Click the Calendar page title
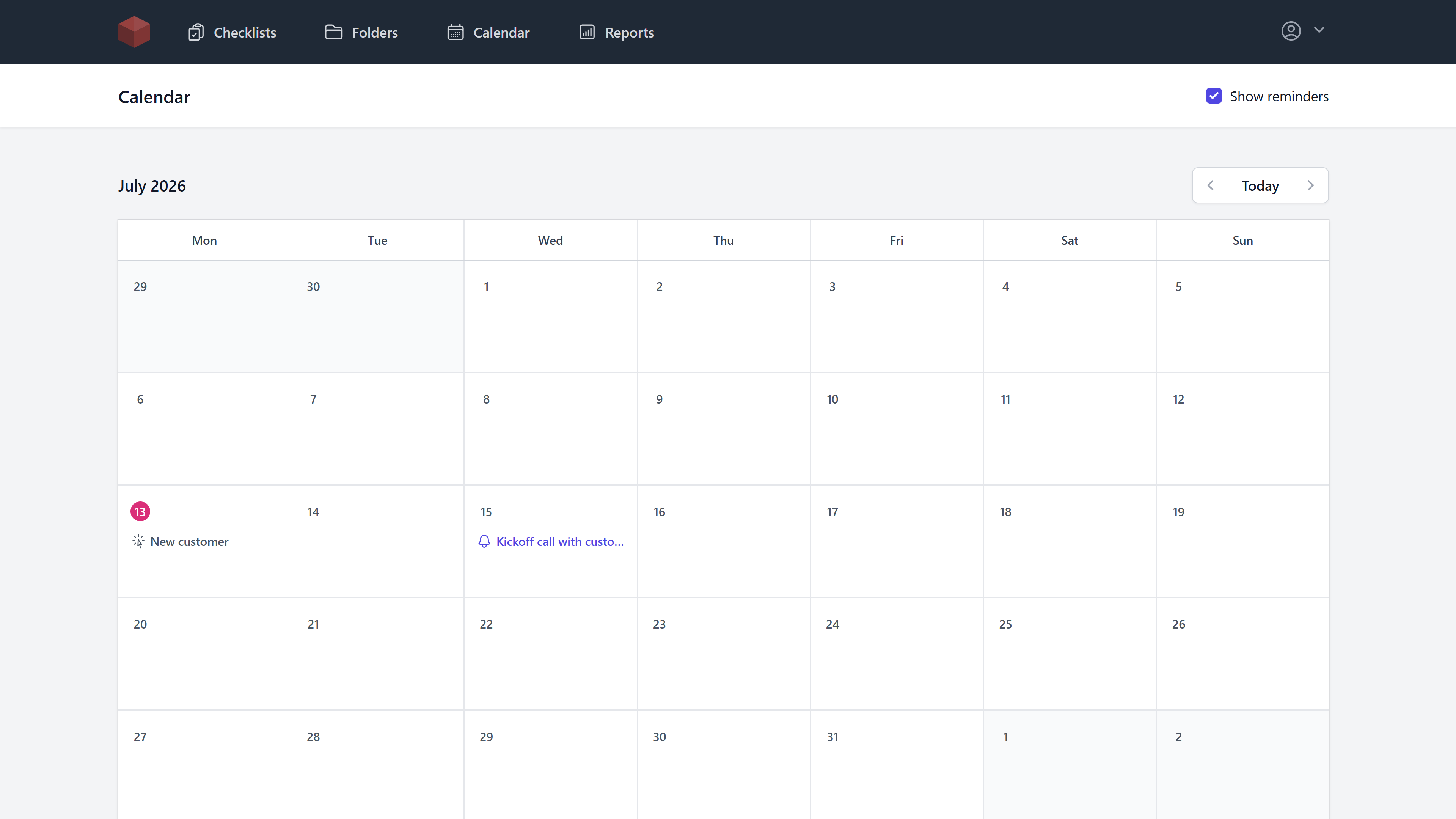 [x=154, y=97]
